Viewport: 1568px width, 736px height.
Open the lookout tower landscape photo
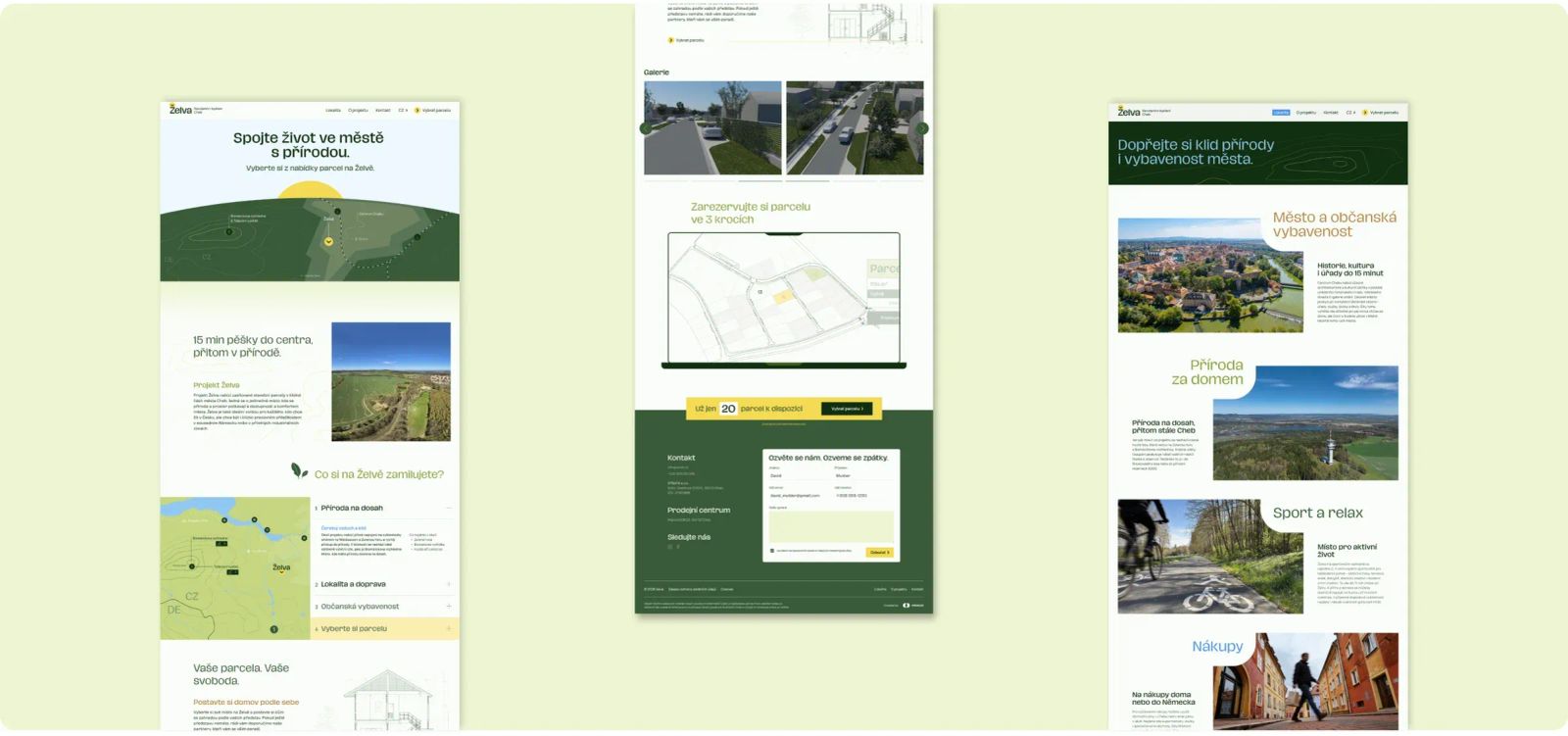[1305, 423]
